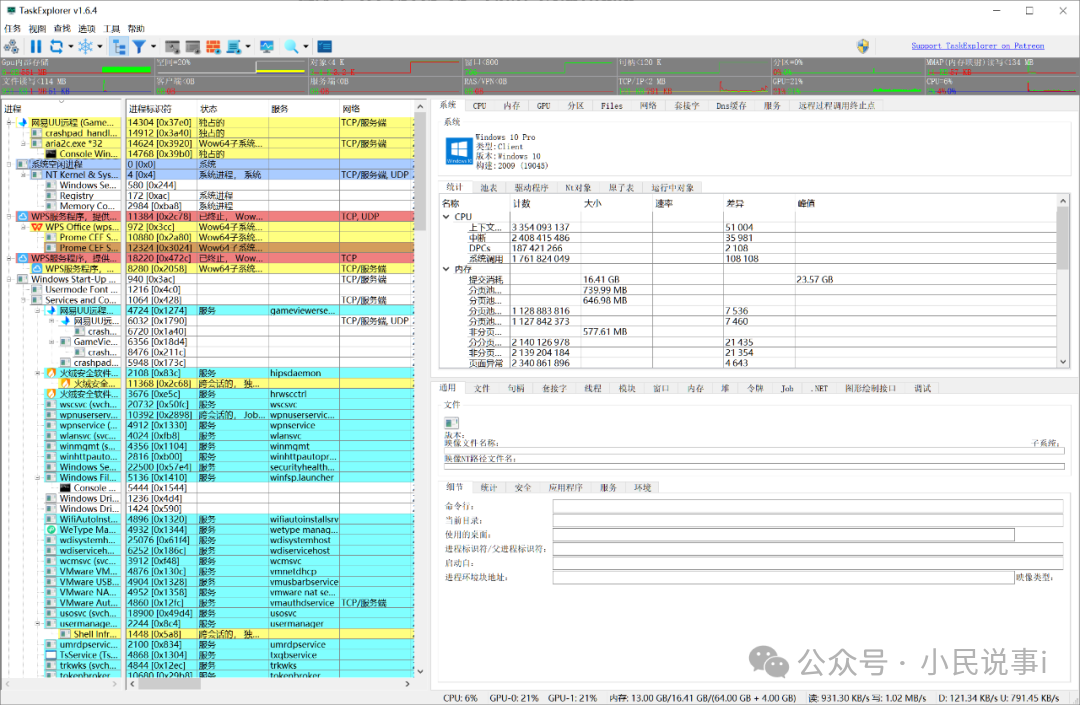Toggle the process filter funnel button
The height and width of the screenshot is (705, 1080).
(x=140, y=46)
